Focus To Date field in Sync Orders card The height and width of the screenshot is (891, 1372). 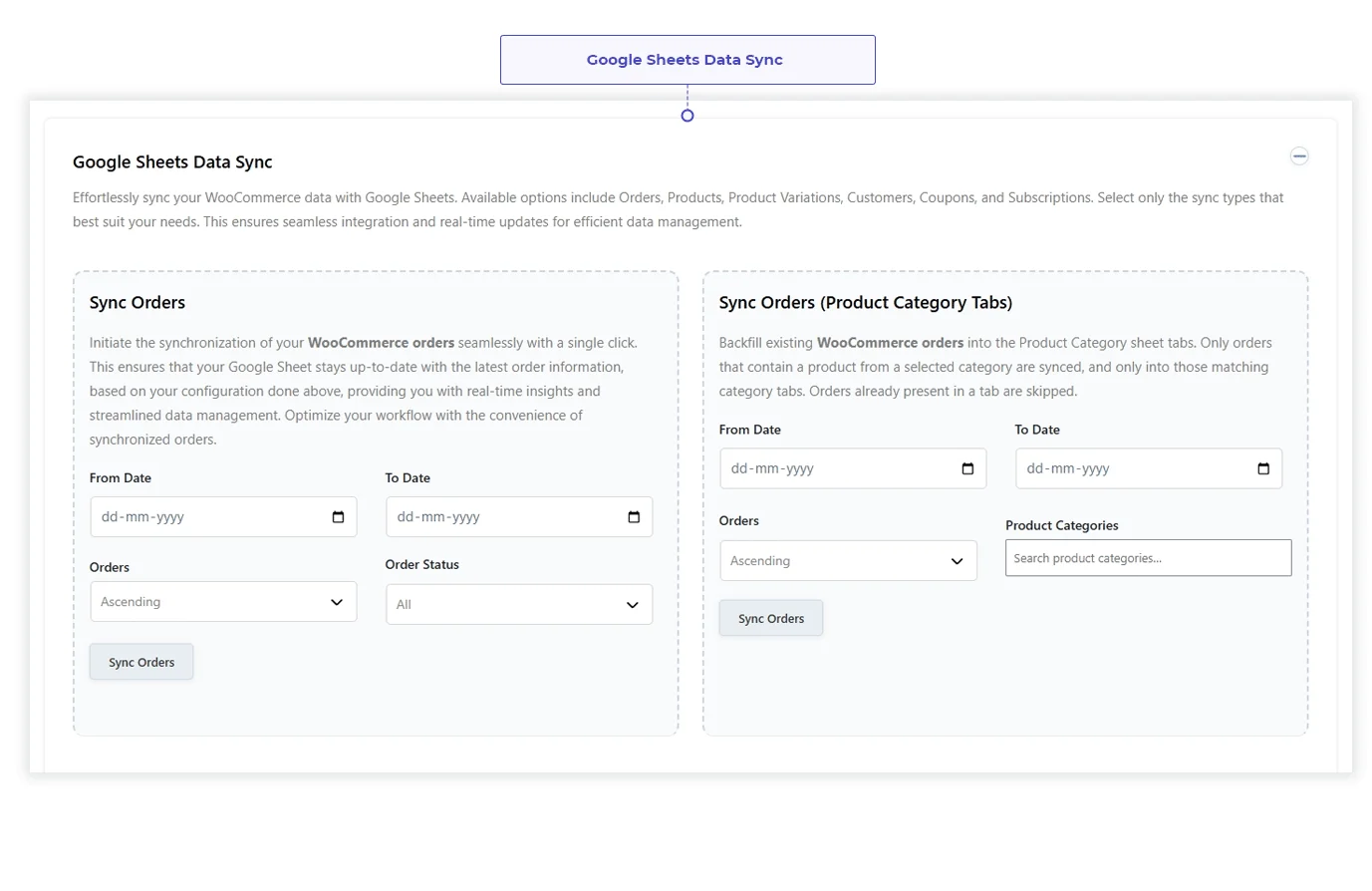pos(519,517)
